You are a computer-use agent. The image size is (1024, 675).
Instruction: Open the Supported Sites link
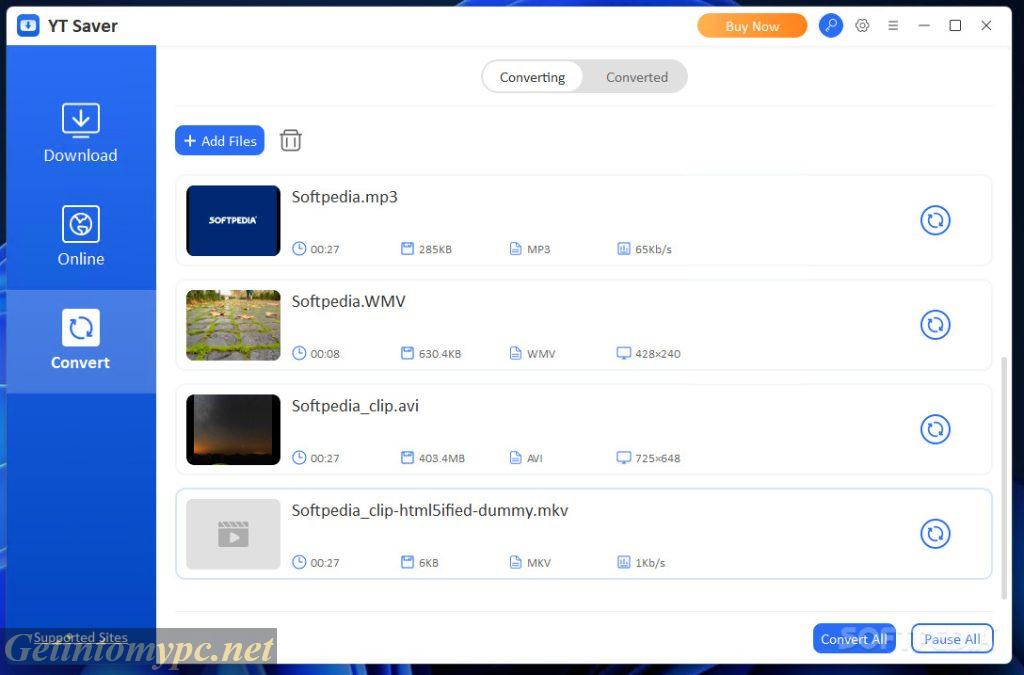(x=80, y=637)
